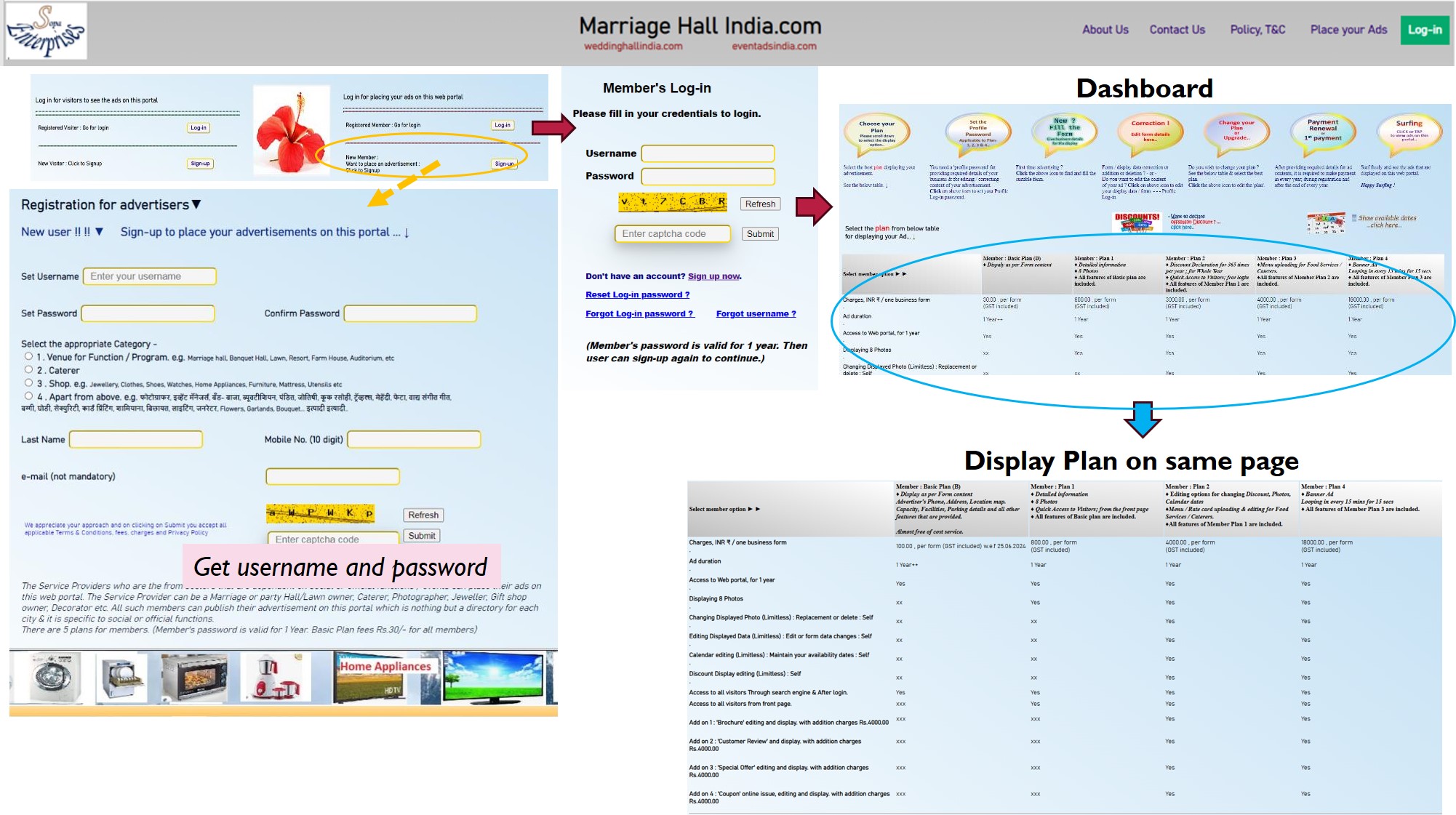Click the DISCOUNTS! image icon
Viewport: 1456px width, 815px height.
(x=1137, y=221)
